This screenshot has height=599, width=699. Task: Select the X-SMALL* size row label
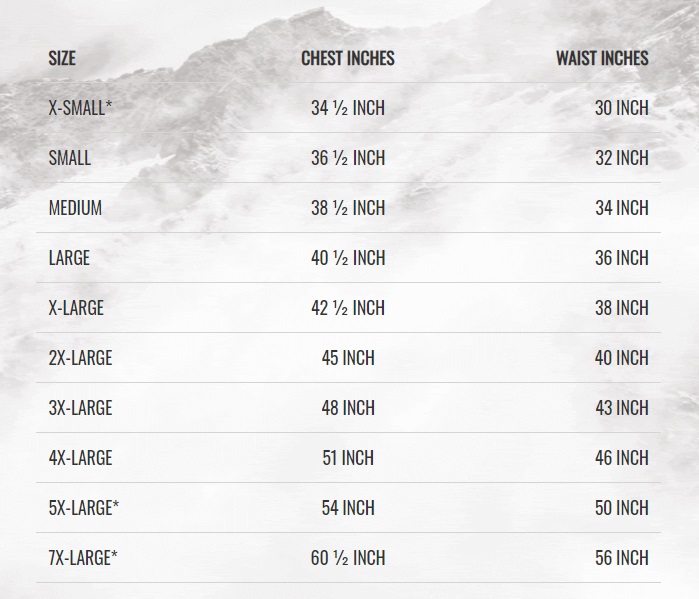[80, 108]
